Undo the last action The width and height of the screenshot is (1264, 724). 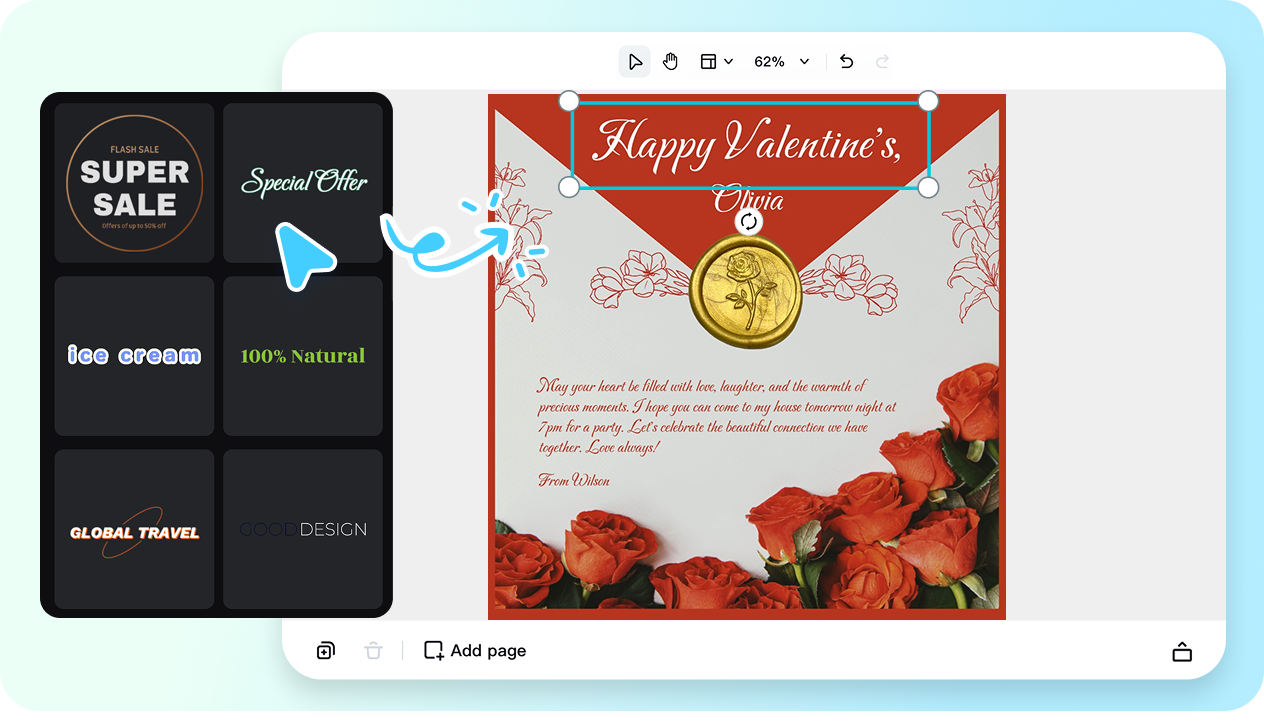pyautogui.click(x=846, y=61)
